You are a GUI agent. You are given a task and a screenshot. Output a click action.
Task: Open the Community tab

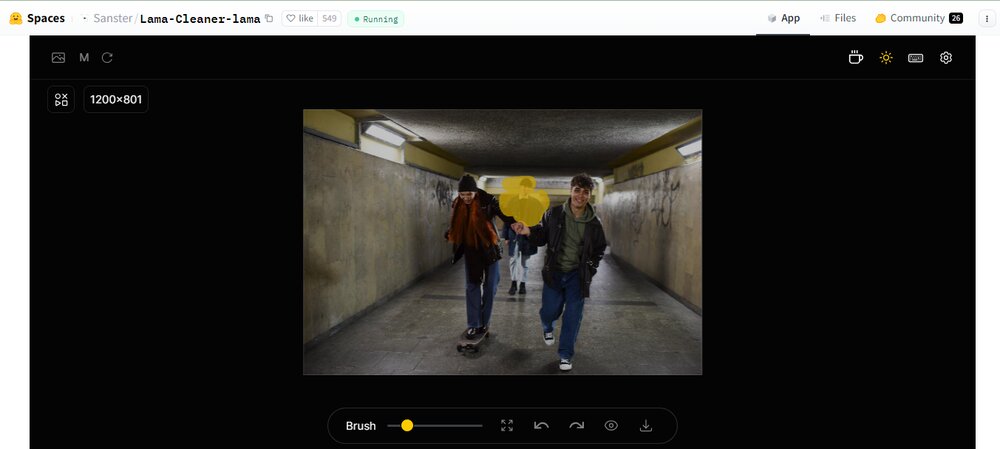point(918,18)
